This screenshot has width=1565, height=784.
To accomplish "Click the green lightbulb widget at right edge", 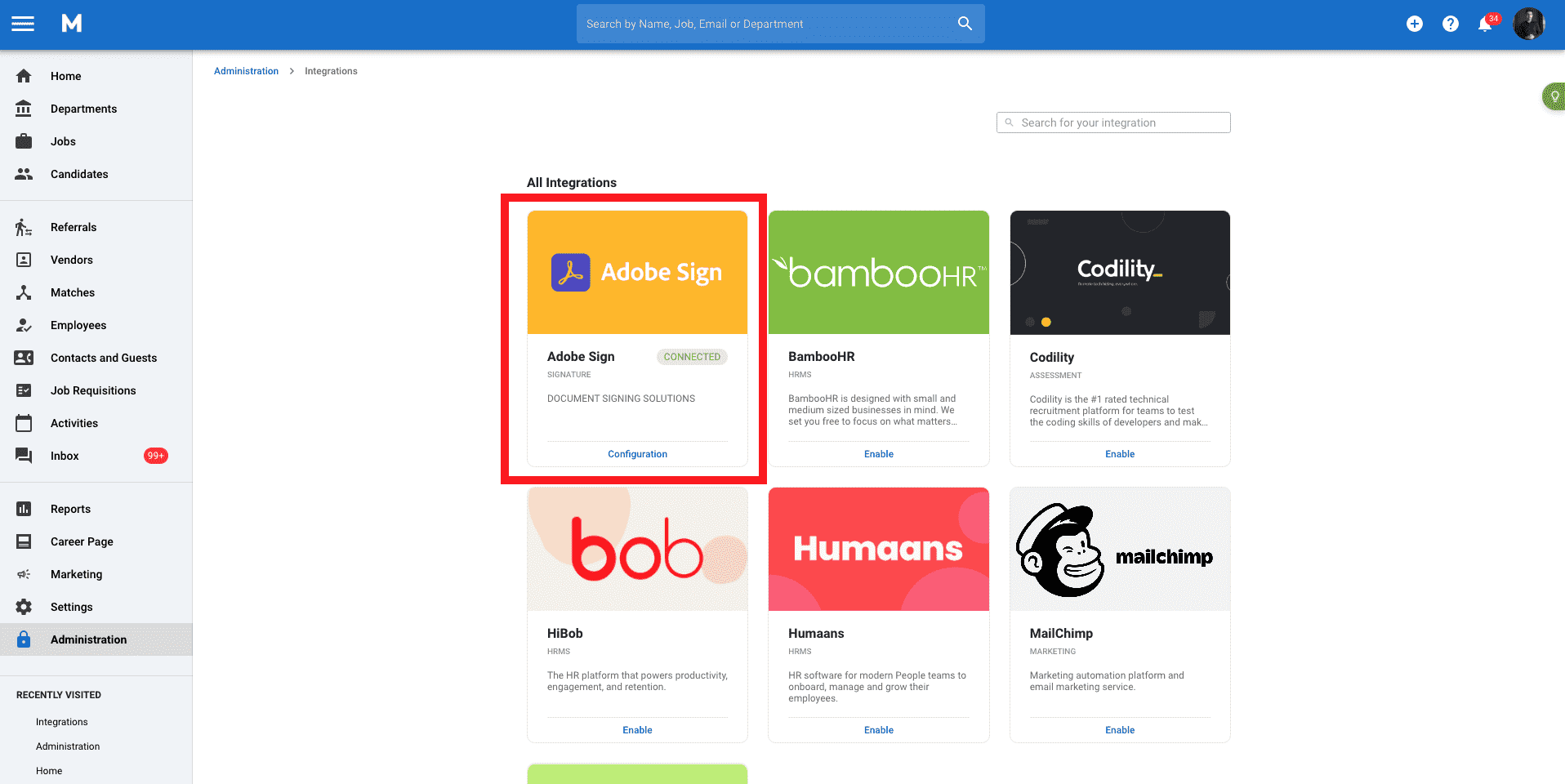I will click(x=1554, y=96).
